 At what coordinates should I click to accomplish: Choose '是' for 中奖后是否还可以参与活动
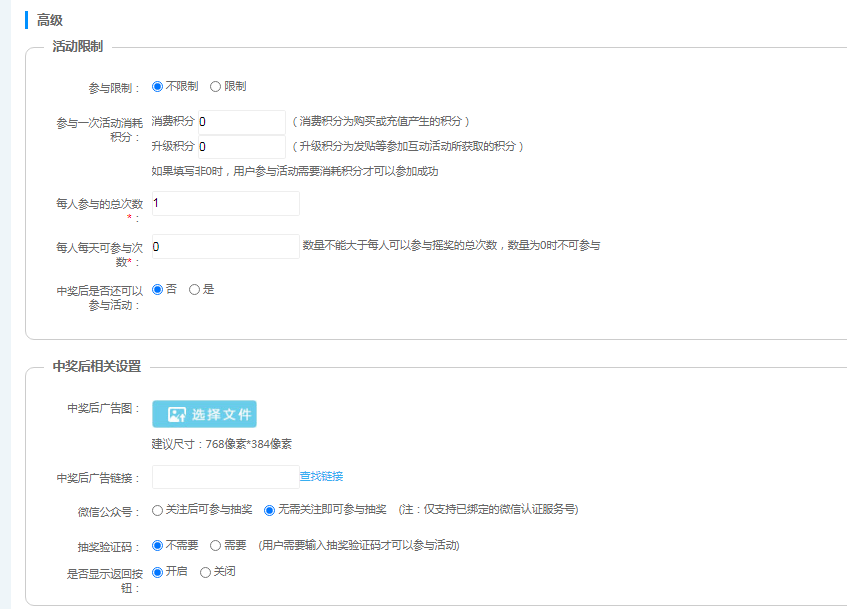point(195,290)
